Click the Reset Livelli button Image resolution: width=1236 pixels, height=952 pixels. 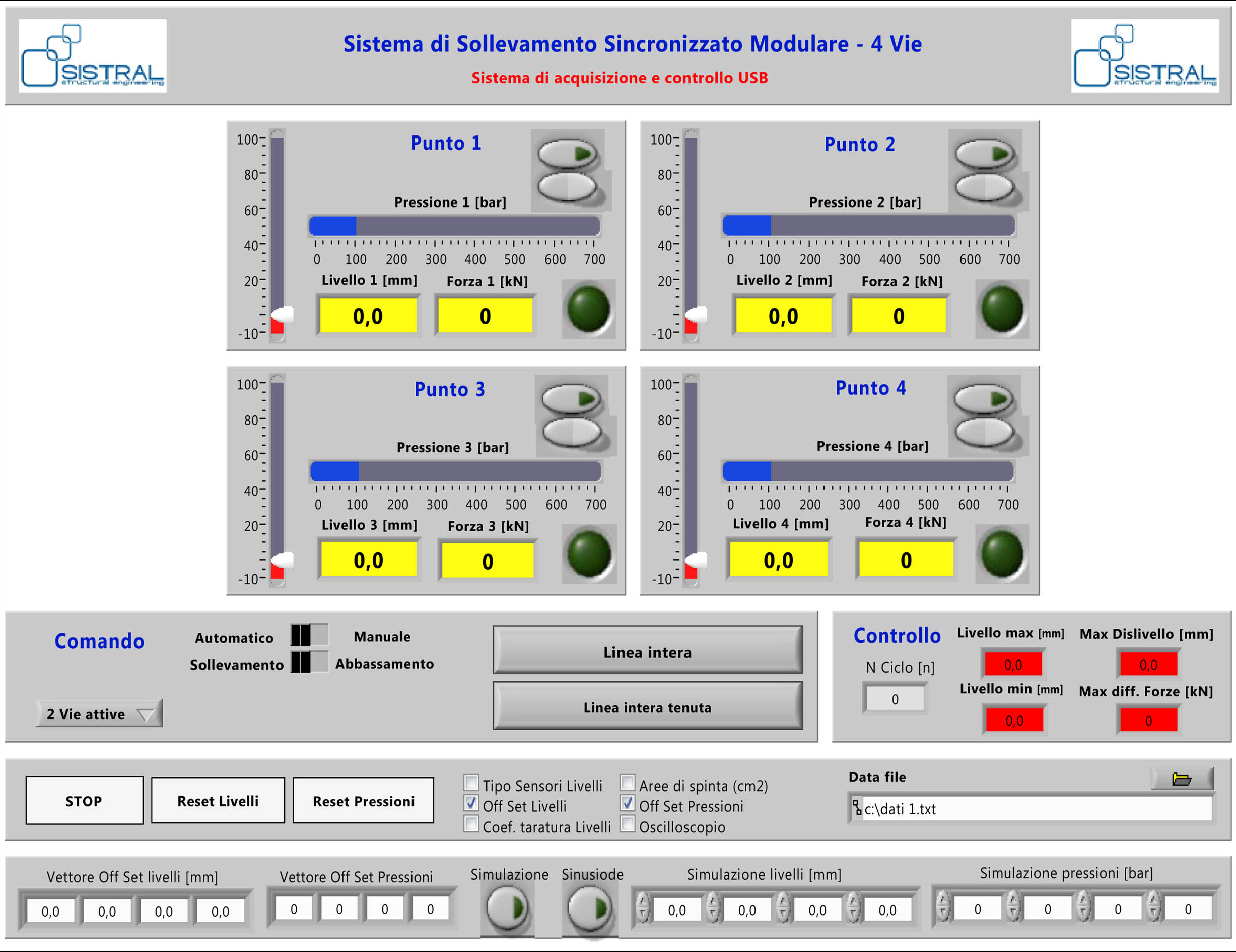(218, 800)
